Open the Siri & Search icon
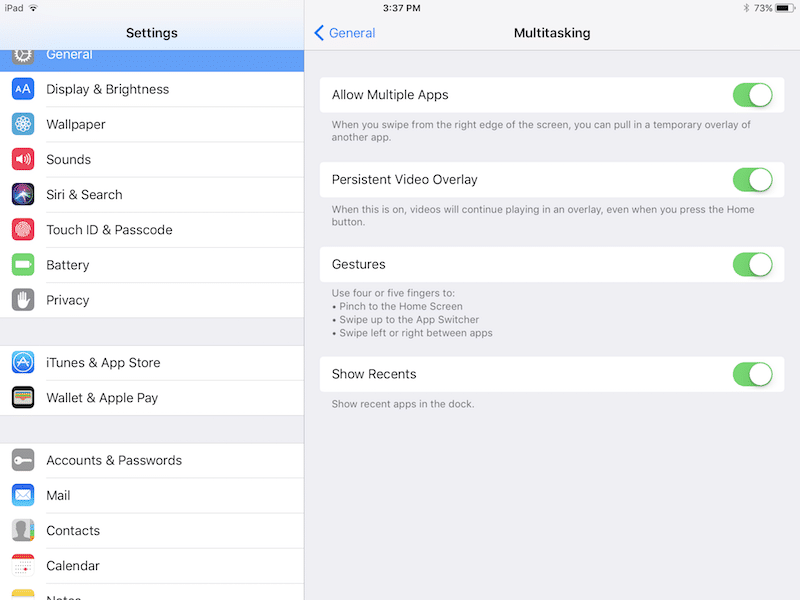 pyautogui.click(x=23, y=194)
